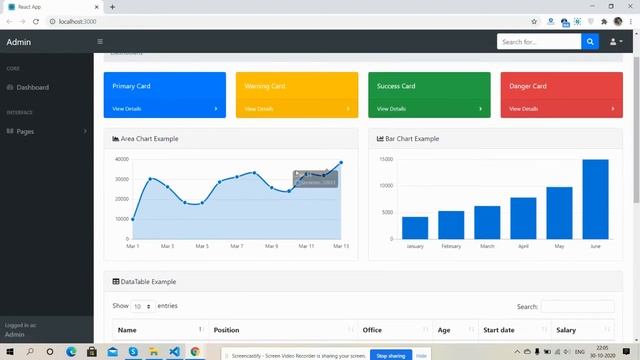Open Chrome three-dot menu
The image size is (640, 360).
point(631,22)
